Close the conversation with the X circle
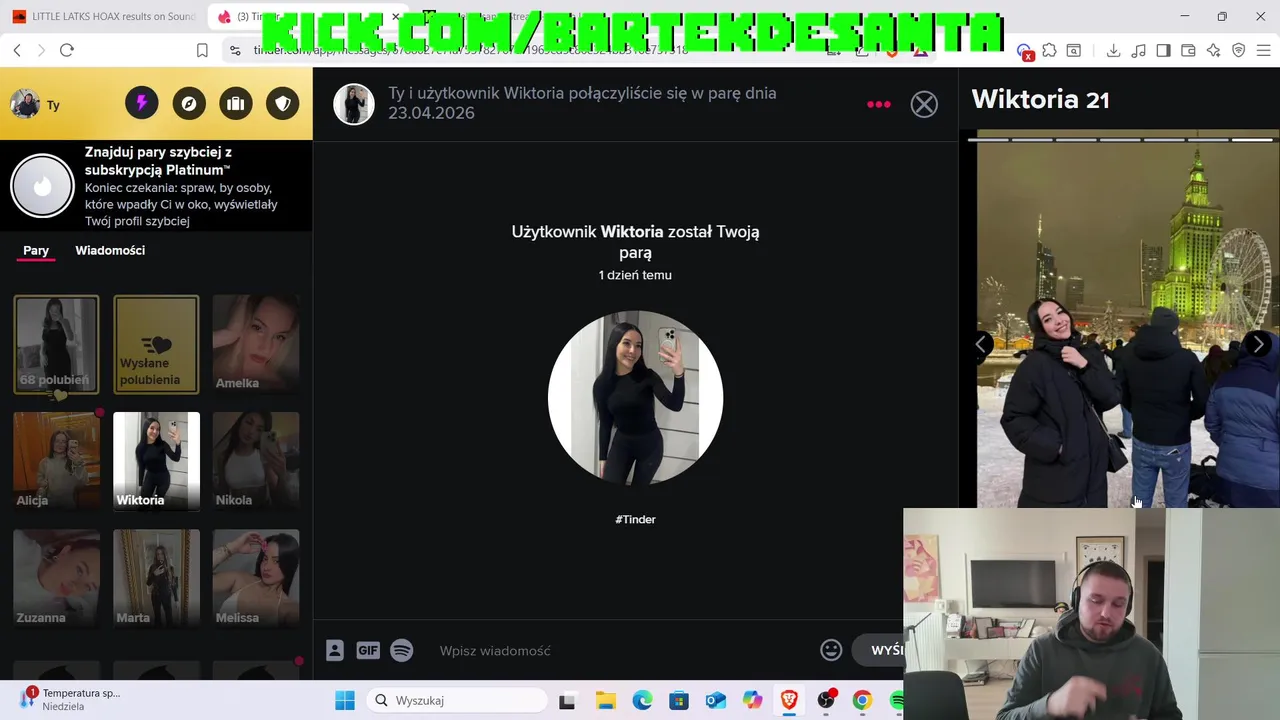This screenshot has width=1280, height=720. [924, 104]
